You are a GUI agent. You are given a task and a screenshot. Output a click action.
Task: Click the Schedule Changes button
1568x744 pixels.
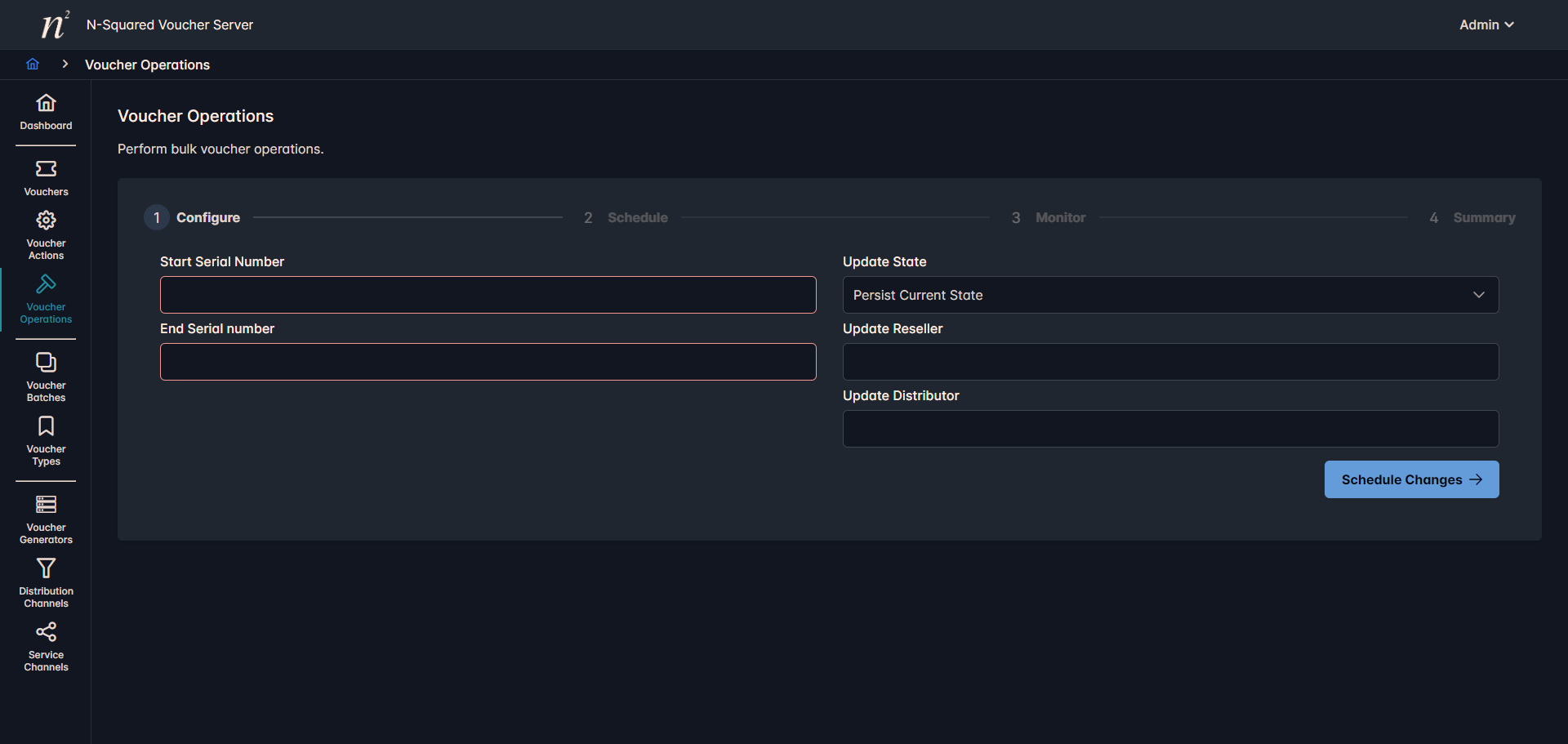[x=1411, y=479]
